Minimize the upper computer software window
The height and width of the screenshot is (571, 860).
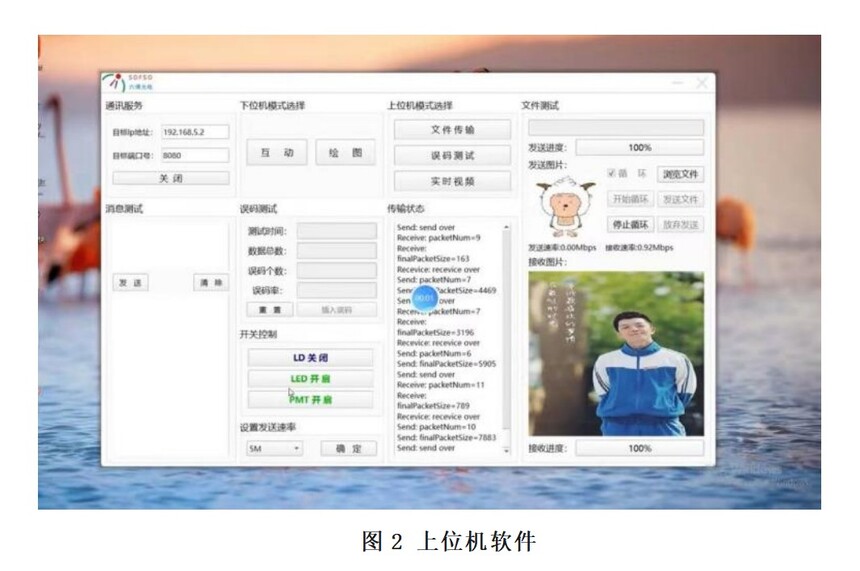coord(678,83)
